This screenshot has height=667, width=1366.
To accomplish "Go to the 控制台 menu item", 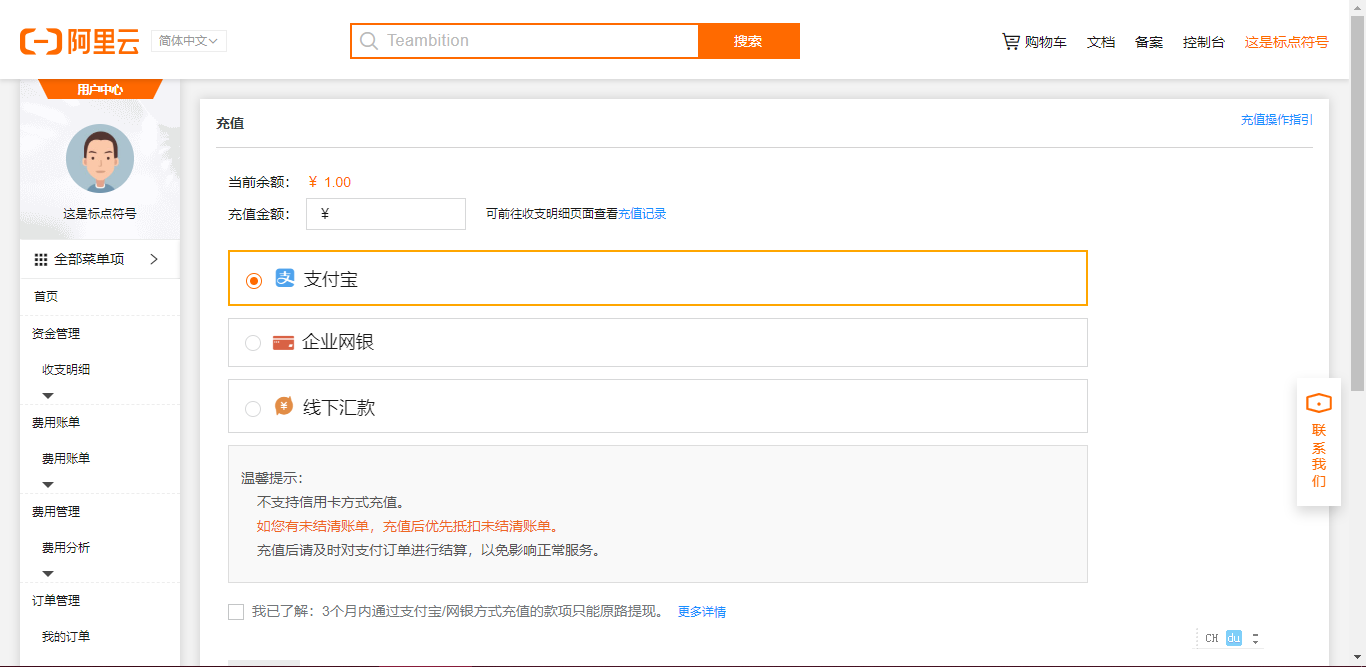I will coord(1203,41).
